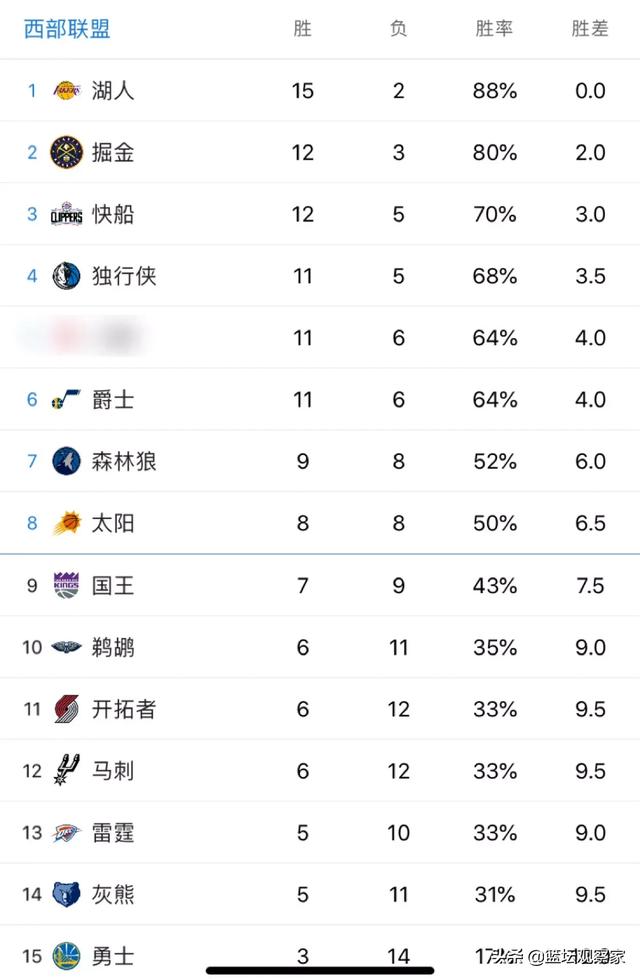Click the Trail Blazers team logo
The width and height of the screenshot is (640, 979).
pyautogui.click(x=66, y=709)
